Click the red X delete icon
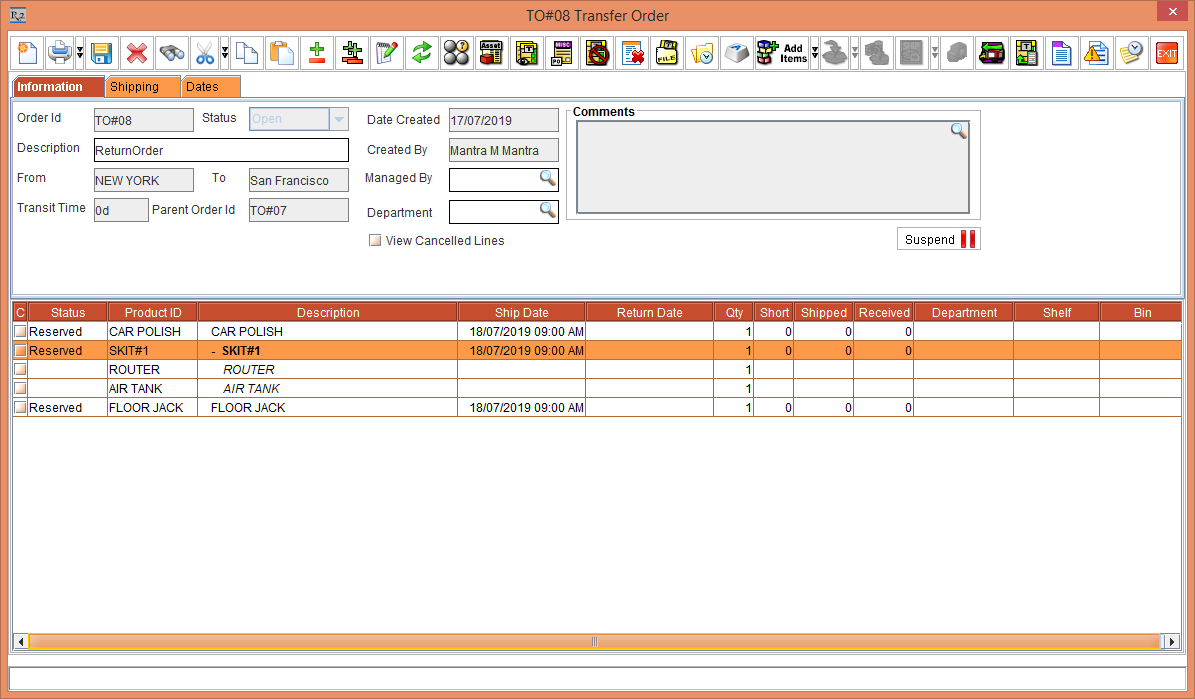This screenshot has width=1195, height=699. click(136, 53)
